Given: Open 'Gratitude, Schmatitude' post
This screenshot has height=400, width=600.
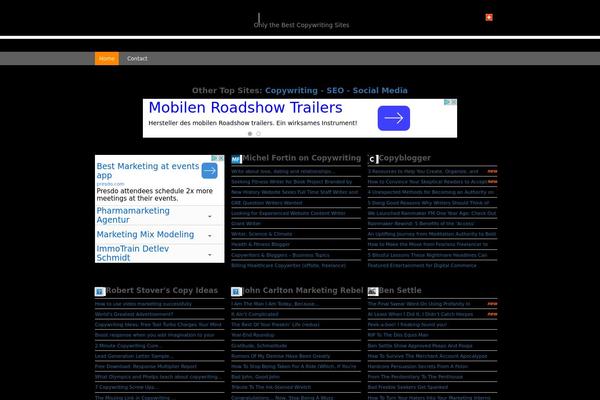Looking at the screenshot, I should pyautogui.click(x=259, y=346).
